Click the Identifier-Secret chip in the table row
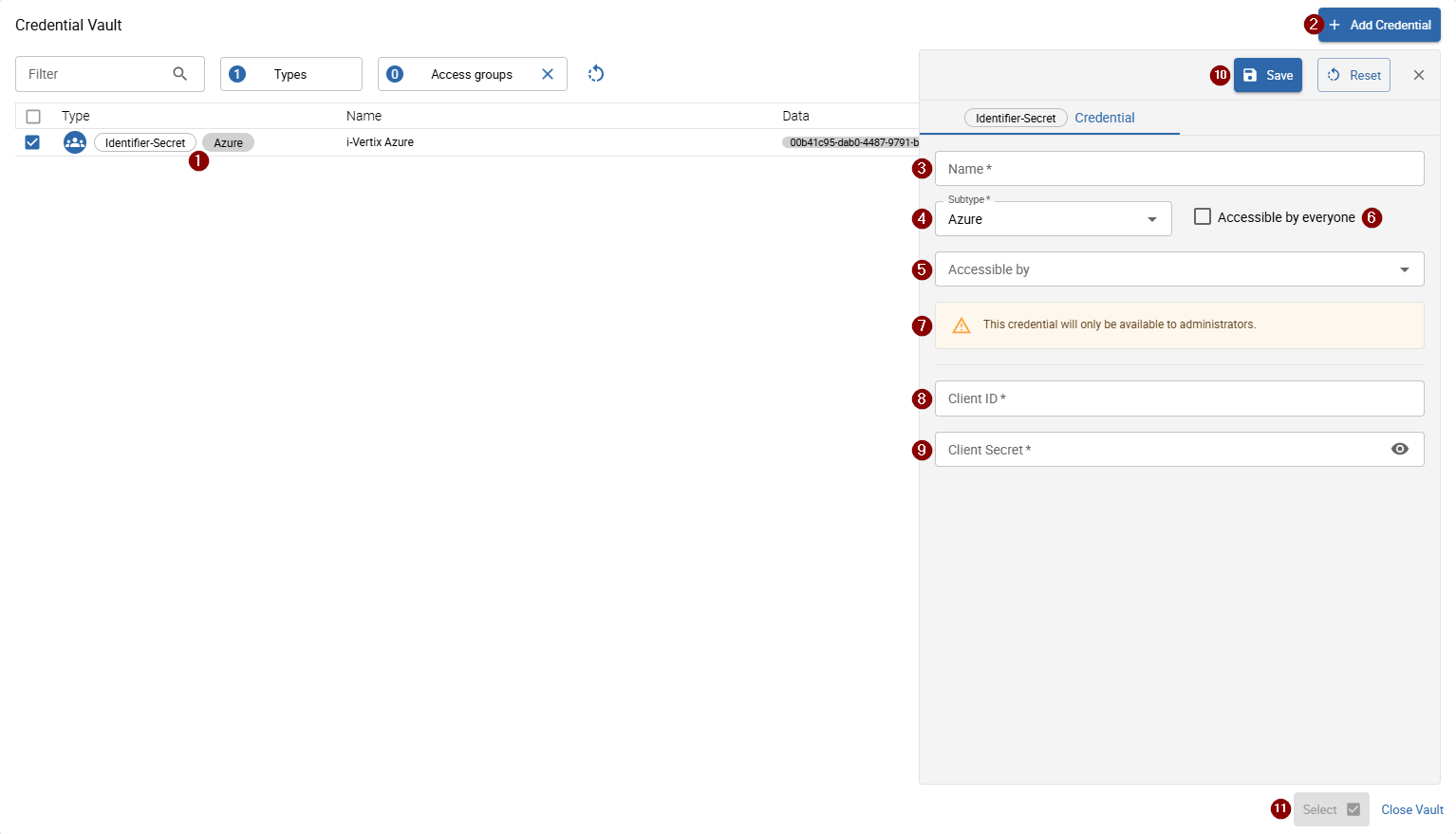 pyautogui.click(x=145, y=142)
